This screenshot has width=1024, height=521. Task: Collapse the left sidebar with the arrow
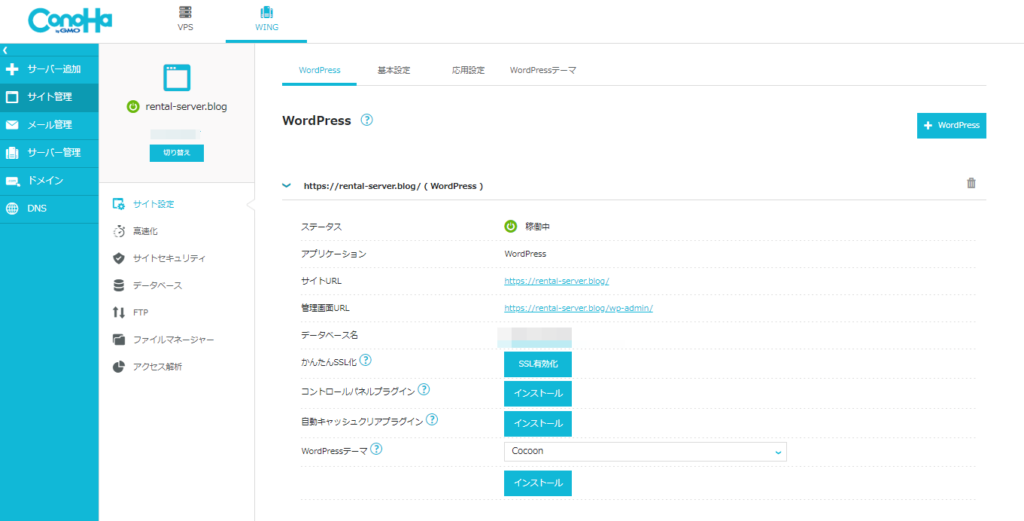pyautogui.click(x=5, y=50)
